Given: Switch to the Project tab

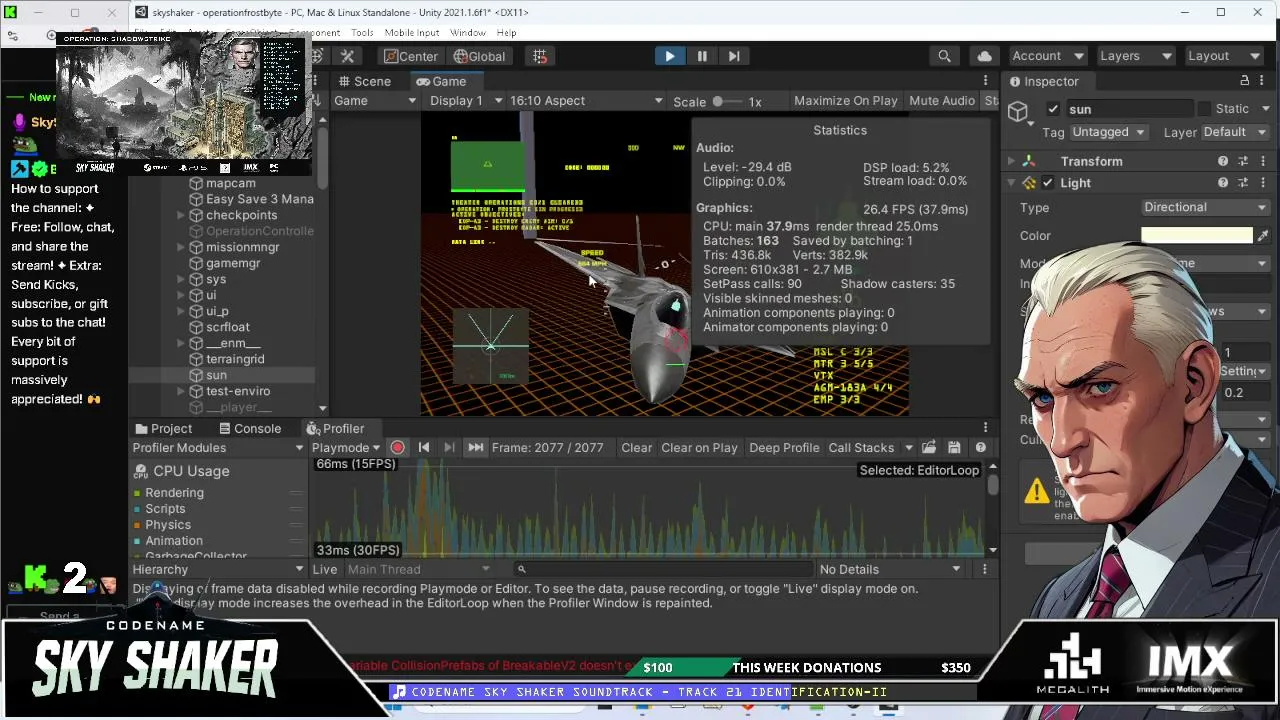Looking at the screenshot, I should (x=163, y=428).
